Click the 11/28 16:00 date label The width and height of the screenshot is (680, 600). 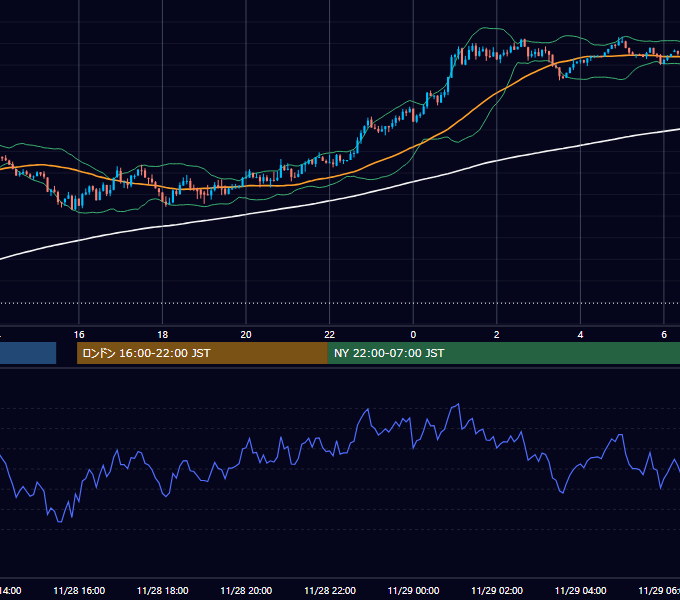79,590
